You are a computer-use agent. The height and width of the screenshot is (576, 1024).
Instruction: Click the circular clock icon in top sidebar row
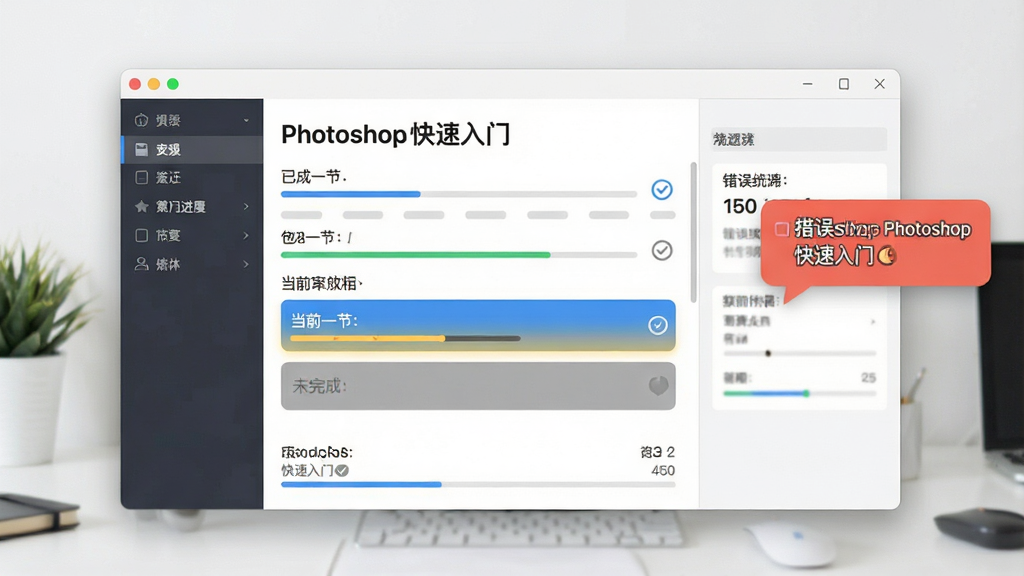[x=141, y=120]
